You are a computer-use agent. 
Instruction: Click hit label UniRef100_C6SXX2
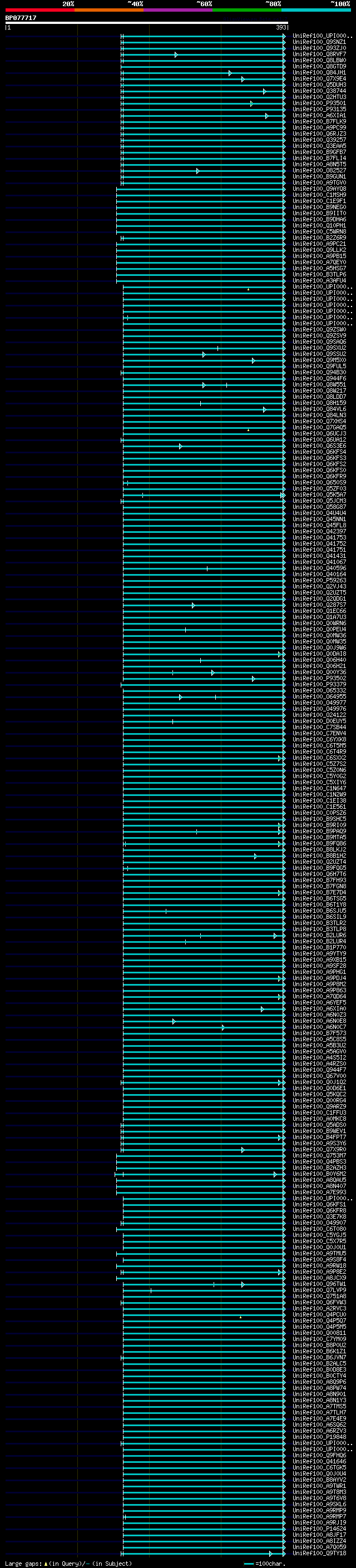(319, 759)
